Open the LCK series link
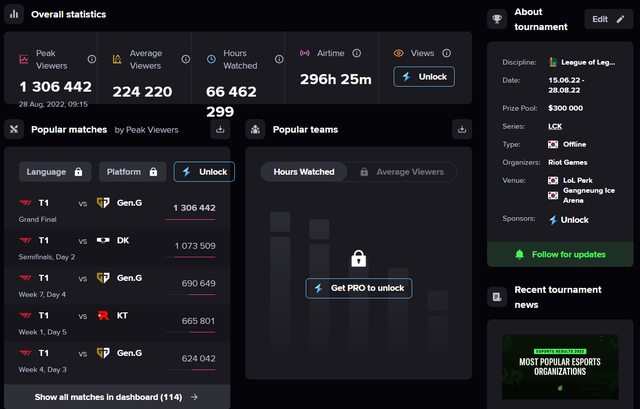 tap(555, 126)
